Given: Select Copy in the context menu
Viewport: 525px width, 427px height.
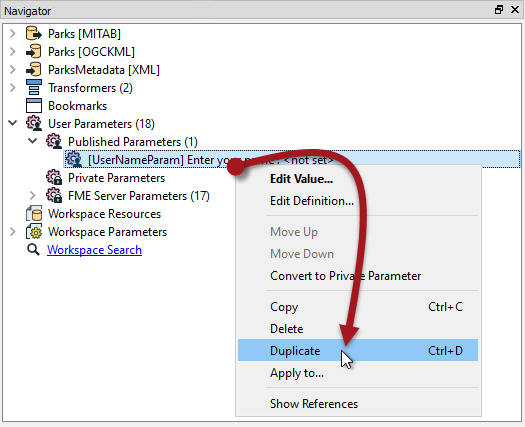Looking at the screenshot, I should [x=358, y=307].
